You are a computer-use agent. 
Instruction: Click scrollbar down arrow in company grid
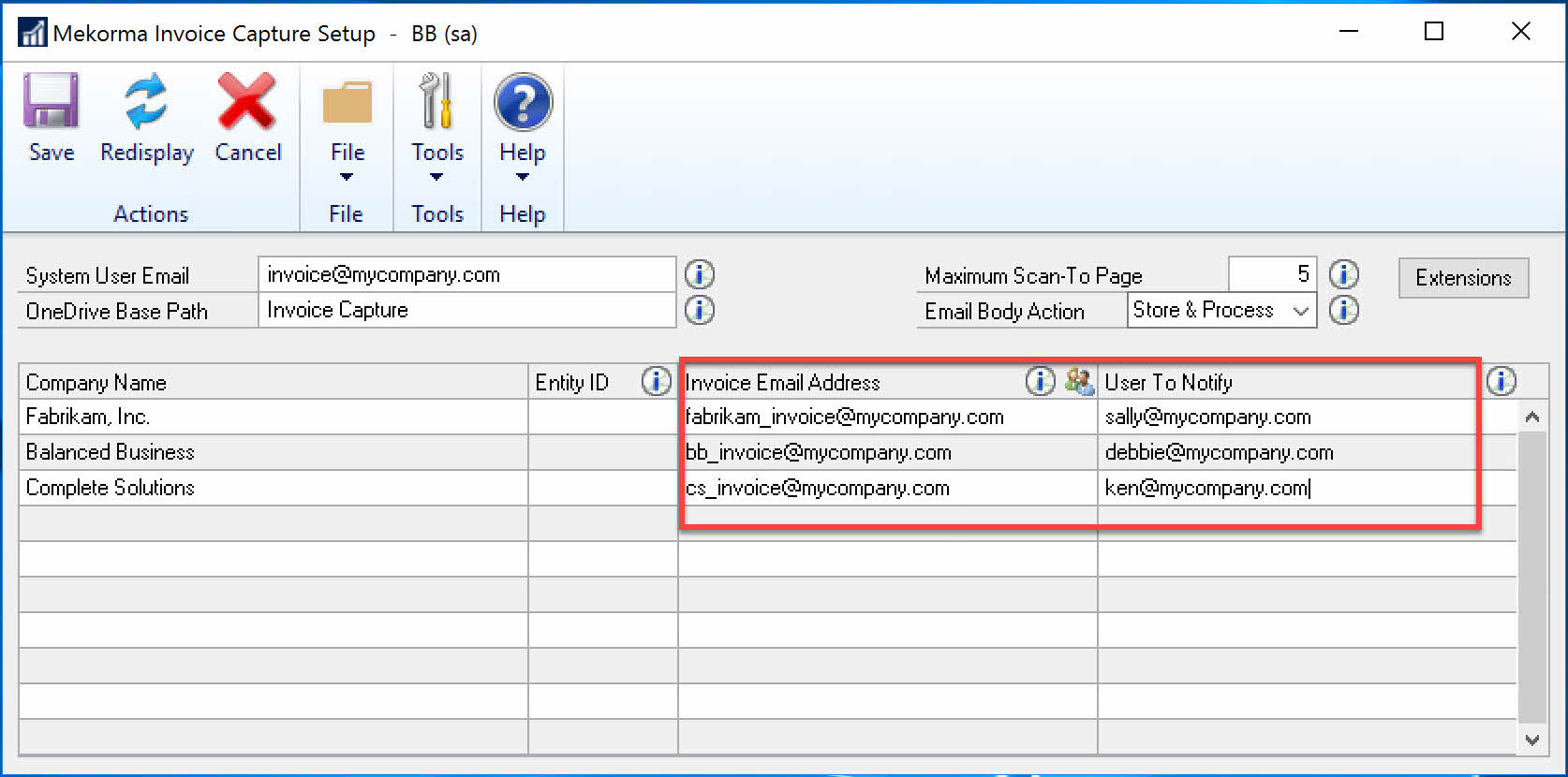pyautogui.click(x=1532, y=740)
